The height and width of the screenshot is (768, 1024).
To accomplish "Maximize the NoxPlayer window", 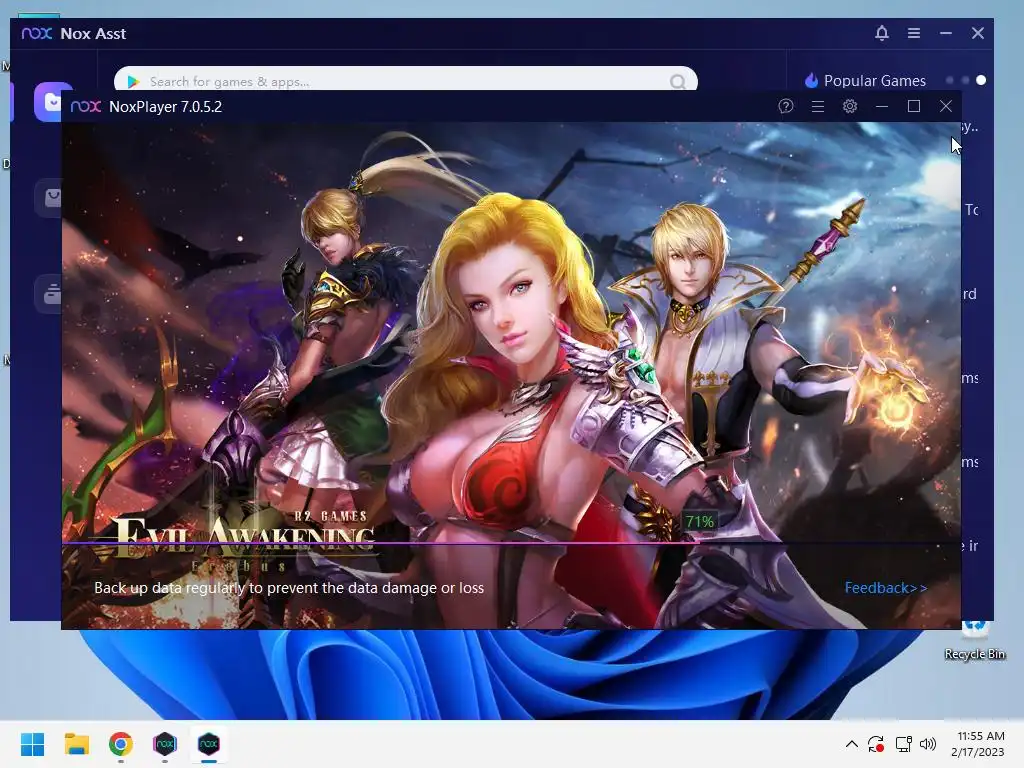I will tap(914, 106).
